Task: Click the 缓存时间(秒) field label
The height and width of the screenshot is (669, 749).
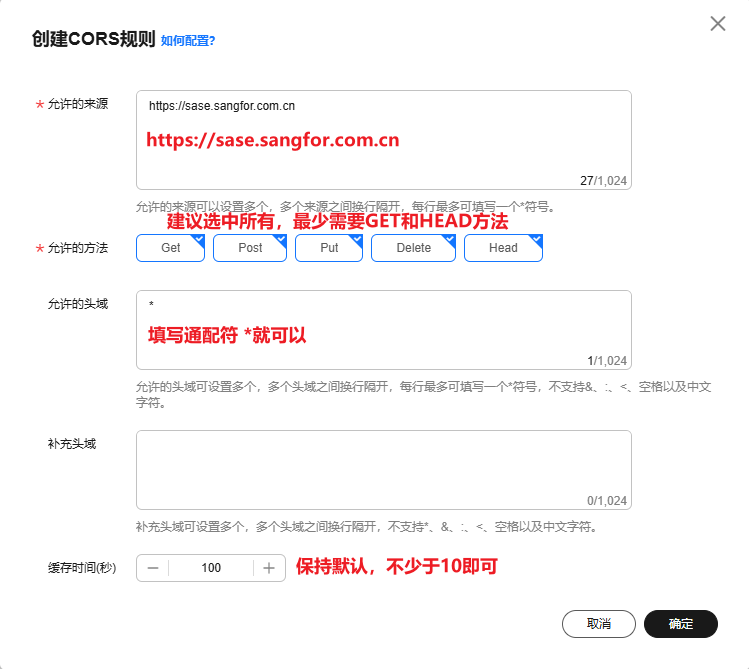Action: click(82, 568)
